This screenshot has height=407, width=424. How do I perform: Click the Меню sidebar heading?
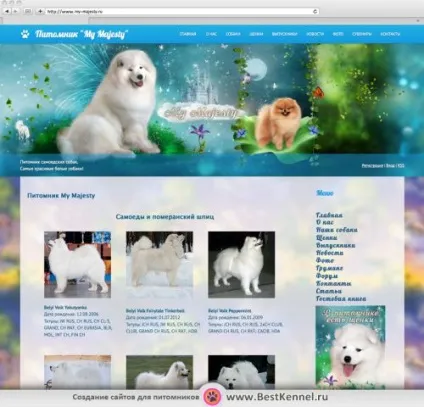[x=324, y=193]
